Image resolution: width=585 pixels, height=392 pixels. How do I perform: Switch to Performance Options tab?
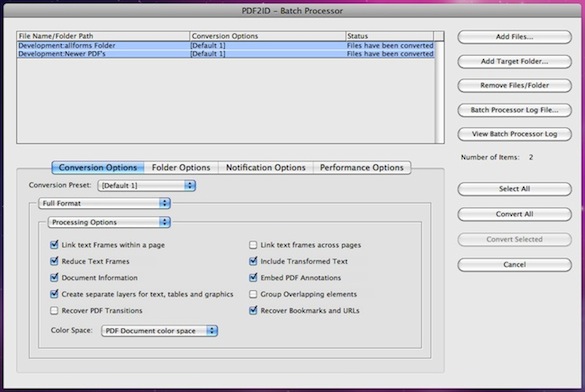pyautogui.click(x=362, y=167)
